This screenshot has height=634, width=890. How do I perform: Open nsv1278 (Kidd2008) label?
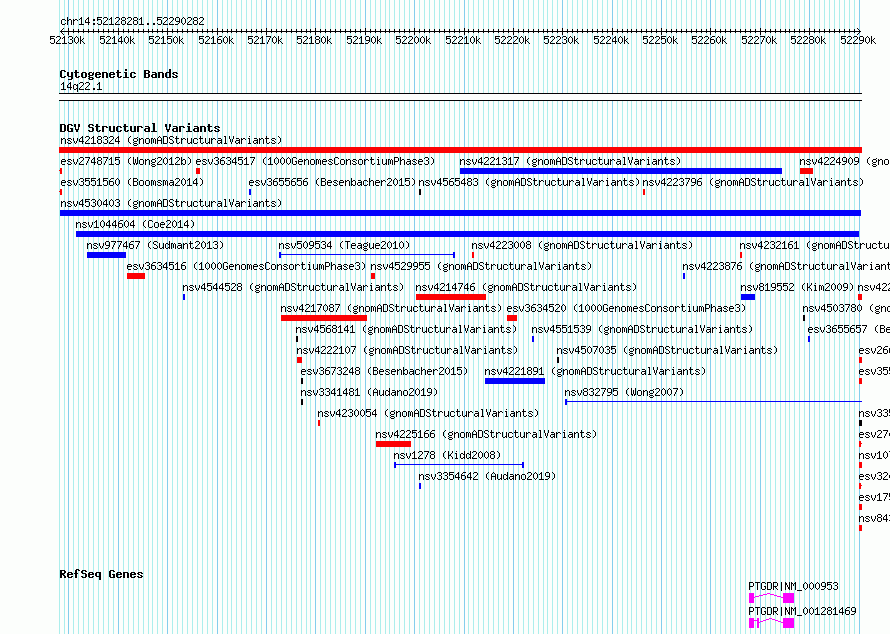[447, 455]
